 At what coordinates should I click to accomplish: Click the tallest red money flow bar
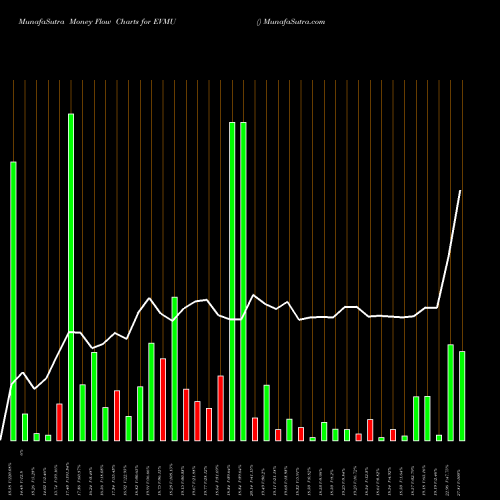163,399
